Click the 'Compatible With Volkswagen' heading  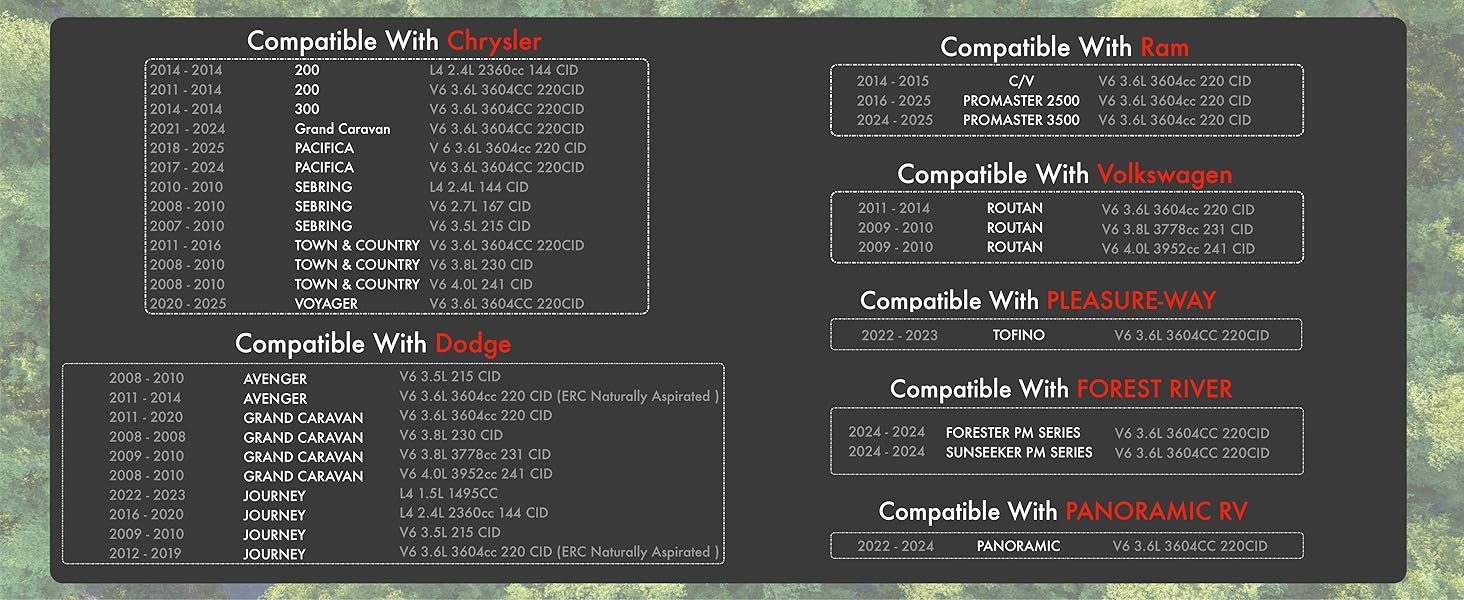[1065, 174]
